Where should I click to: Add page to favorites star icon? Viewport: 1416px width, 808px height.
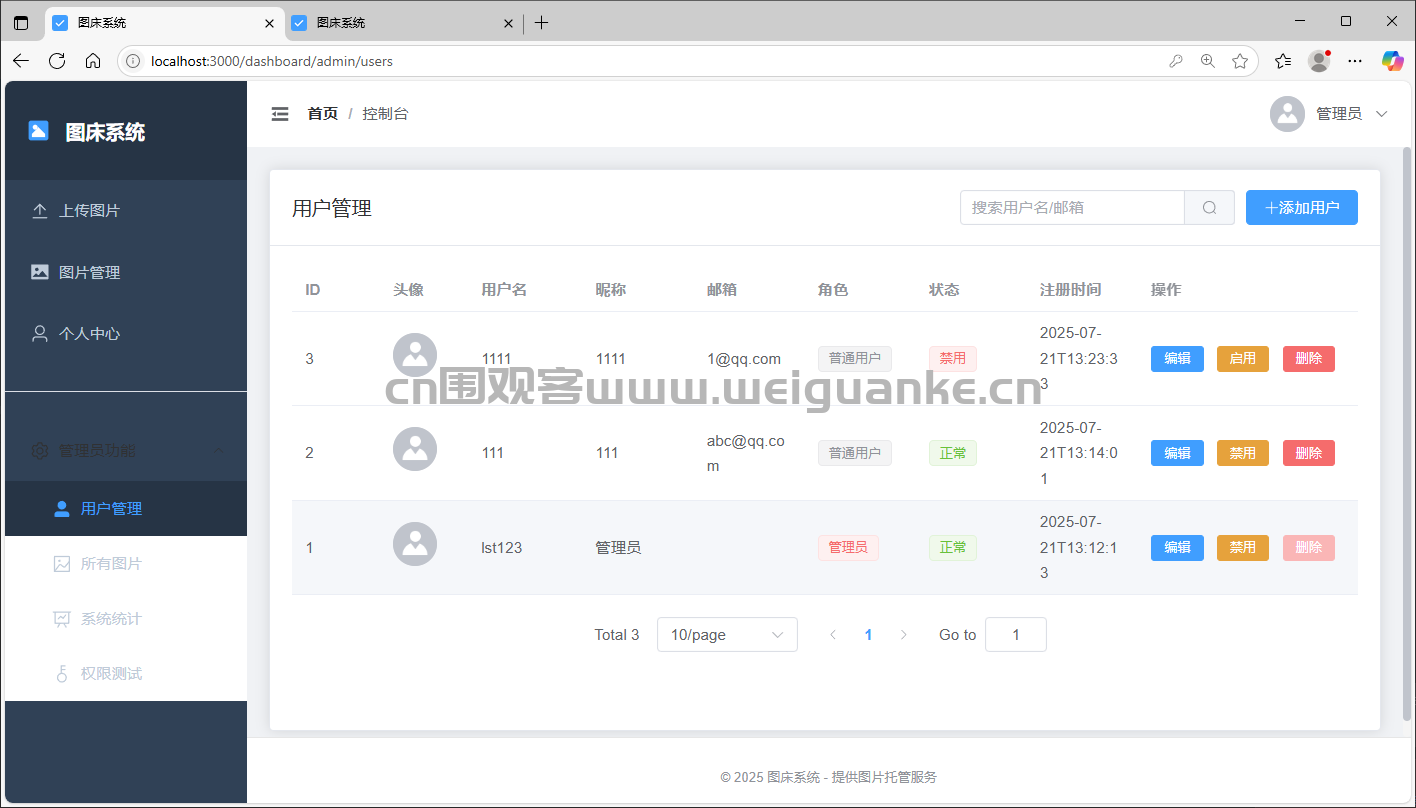click(x=1240, y=61)
